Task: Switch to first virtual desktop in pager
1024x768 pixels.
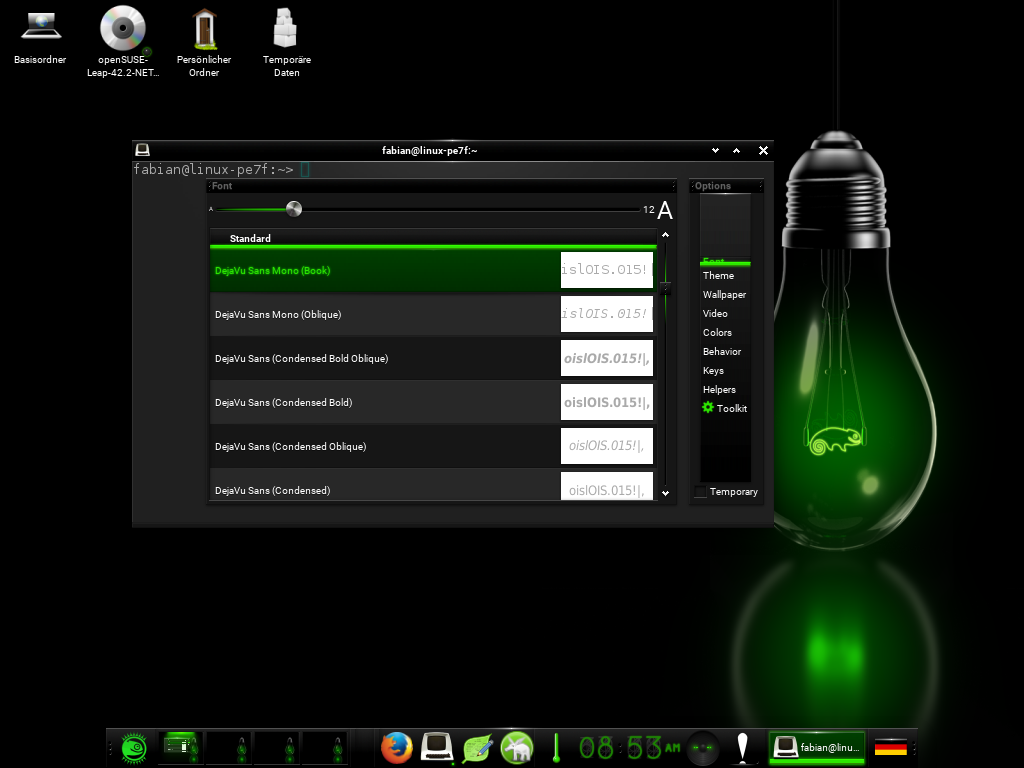Action: (180, 747)
